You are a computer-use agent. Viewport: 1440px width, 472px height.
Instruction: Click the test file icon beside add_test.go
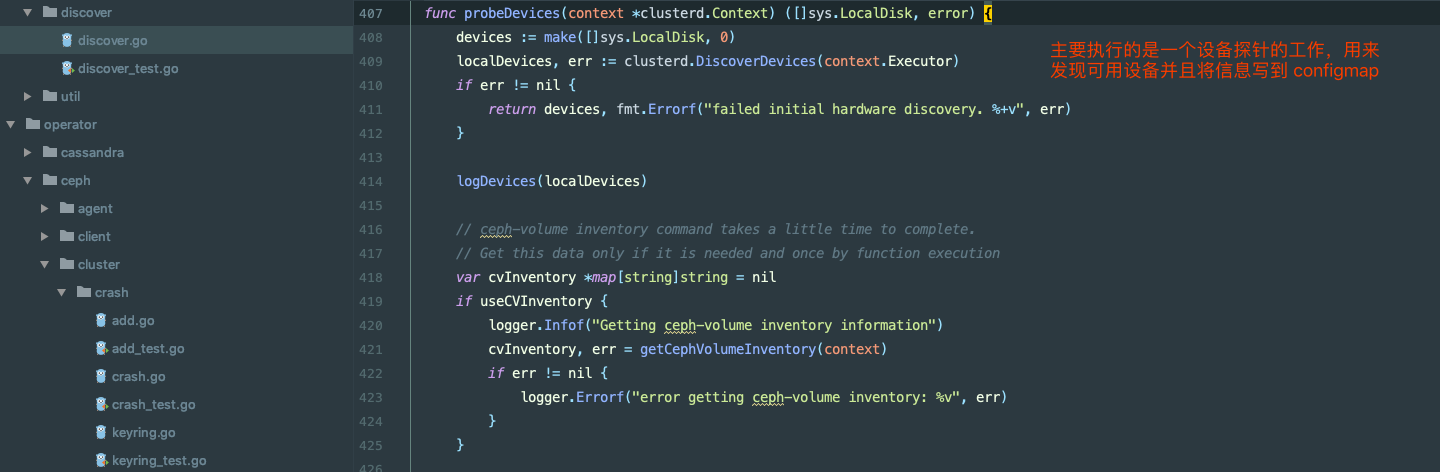coord(101,349)
